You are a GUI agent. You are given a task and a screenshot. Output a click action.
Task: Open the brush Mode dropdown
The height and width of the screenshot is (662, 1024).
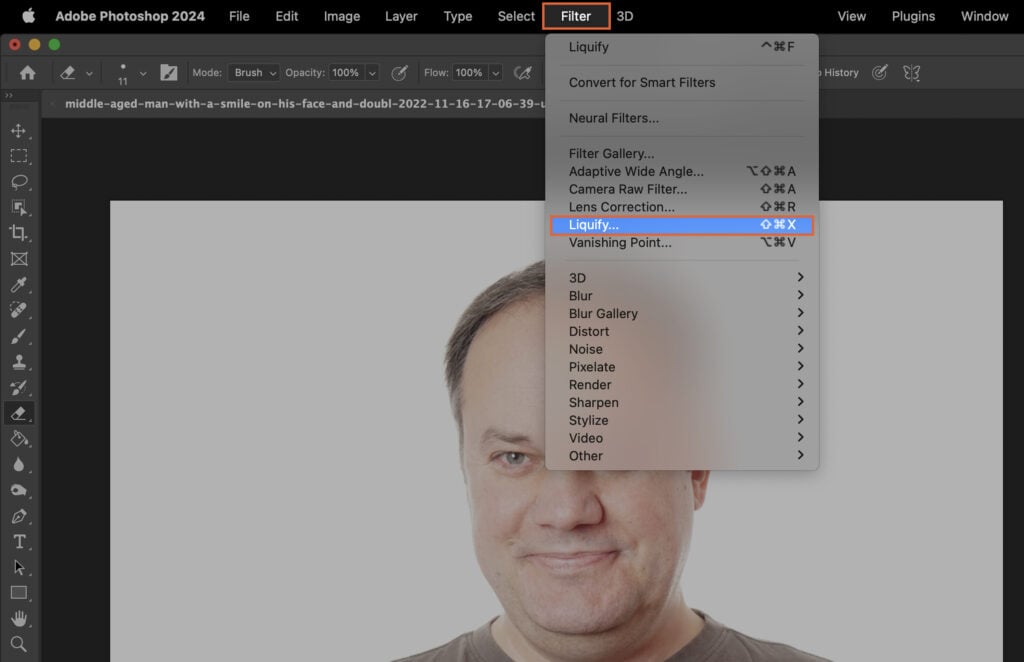pyautogui.click(x=253, y=72)
